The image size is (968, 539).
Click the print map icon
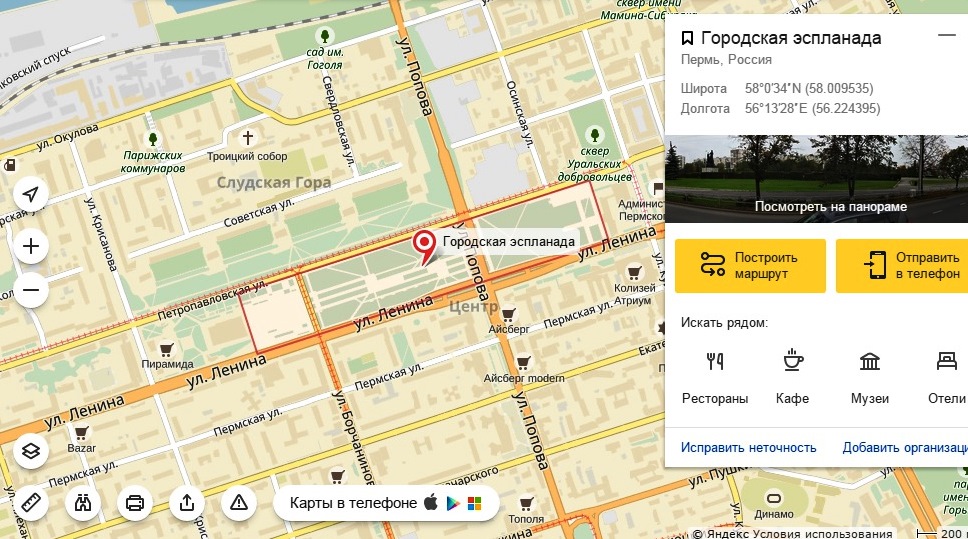135,503
